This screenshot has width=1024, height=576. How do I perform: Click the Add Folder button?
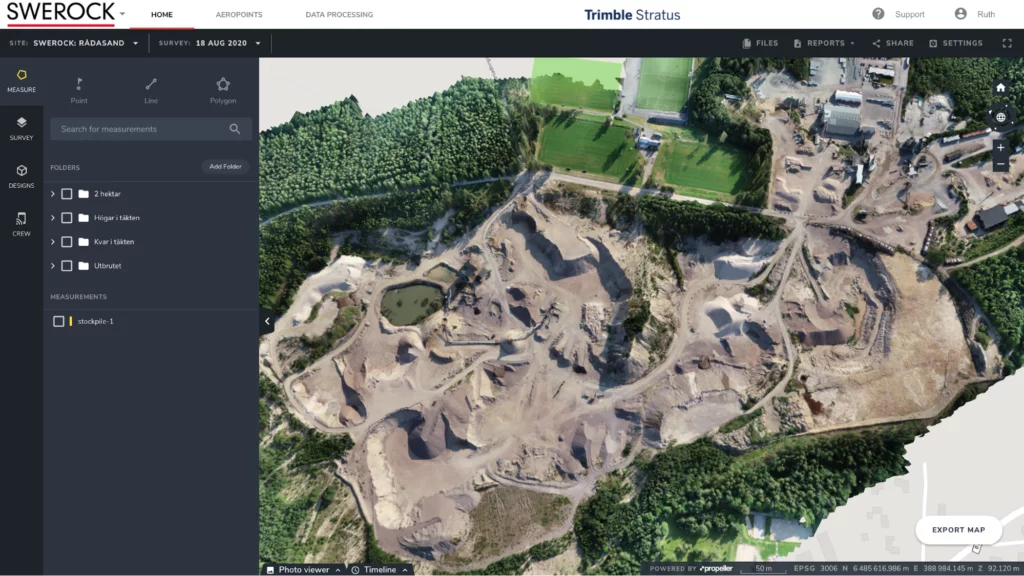(x=225, y=167)
